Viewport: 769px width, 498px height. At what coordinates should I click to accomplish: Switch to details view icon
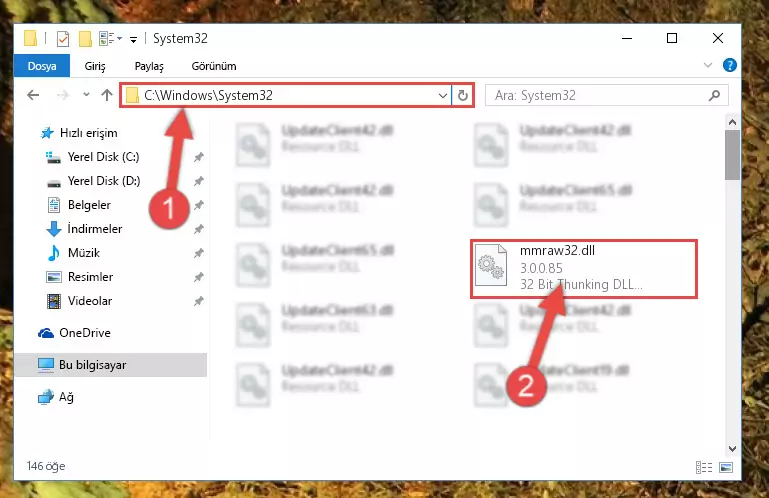tap(704, 468)
